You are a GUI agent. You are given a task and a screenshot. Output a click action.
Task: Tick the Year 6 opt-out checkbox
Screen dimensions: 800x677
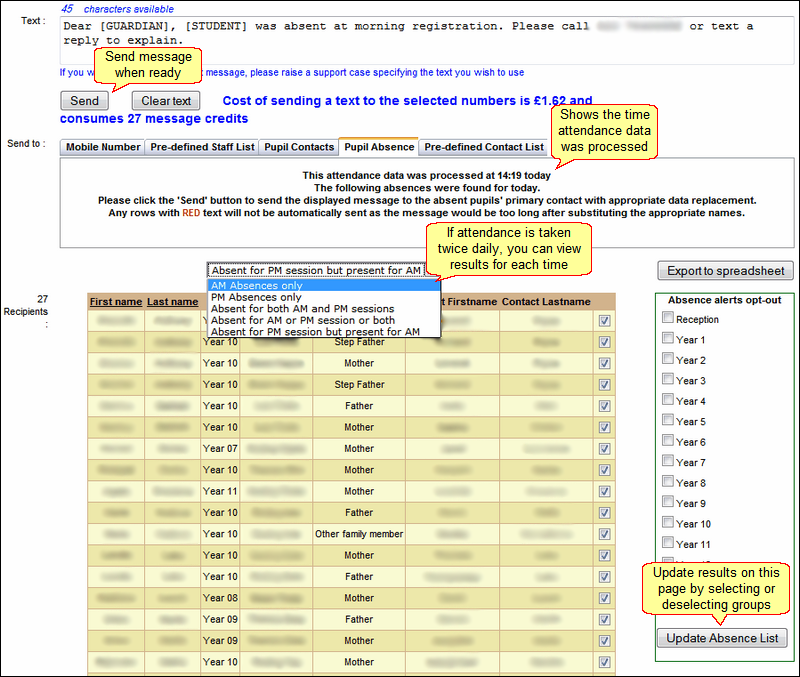coord(668,440)
